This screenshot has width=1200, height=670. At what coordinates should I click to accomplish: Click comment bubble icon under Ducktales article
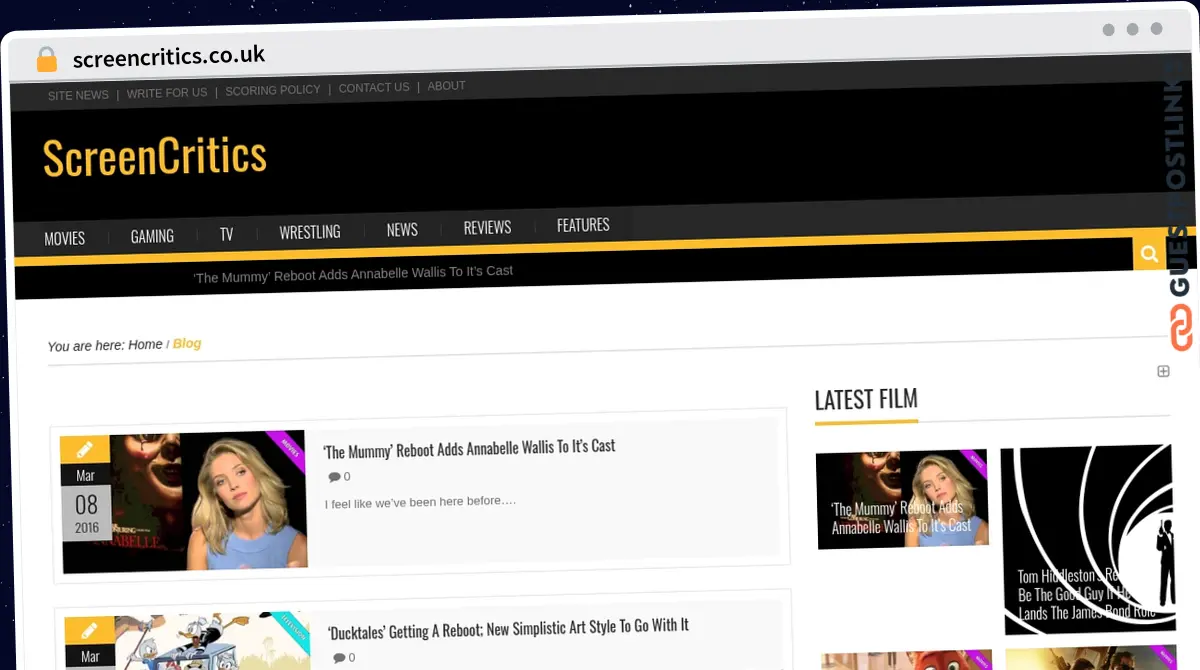339,657
